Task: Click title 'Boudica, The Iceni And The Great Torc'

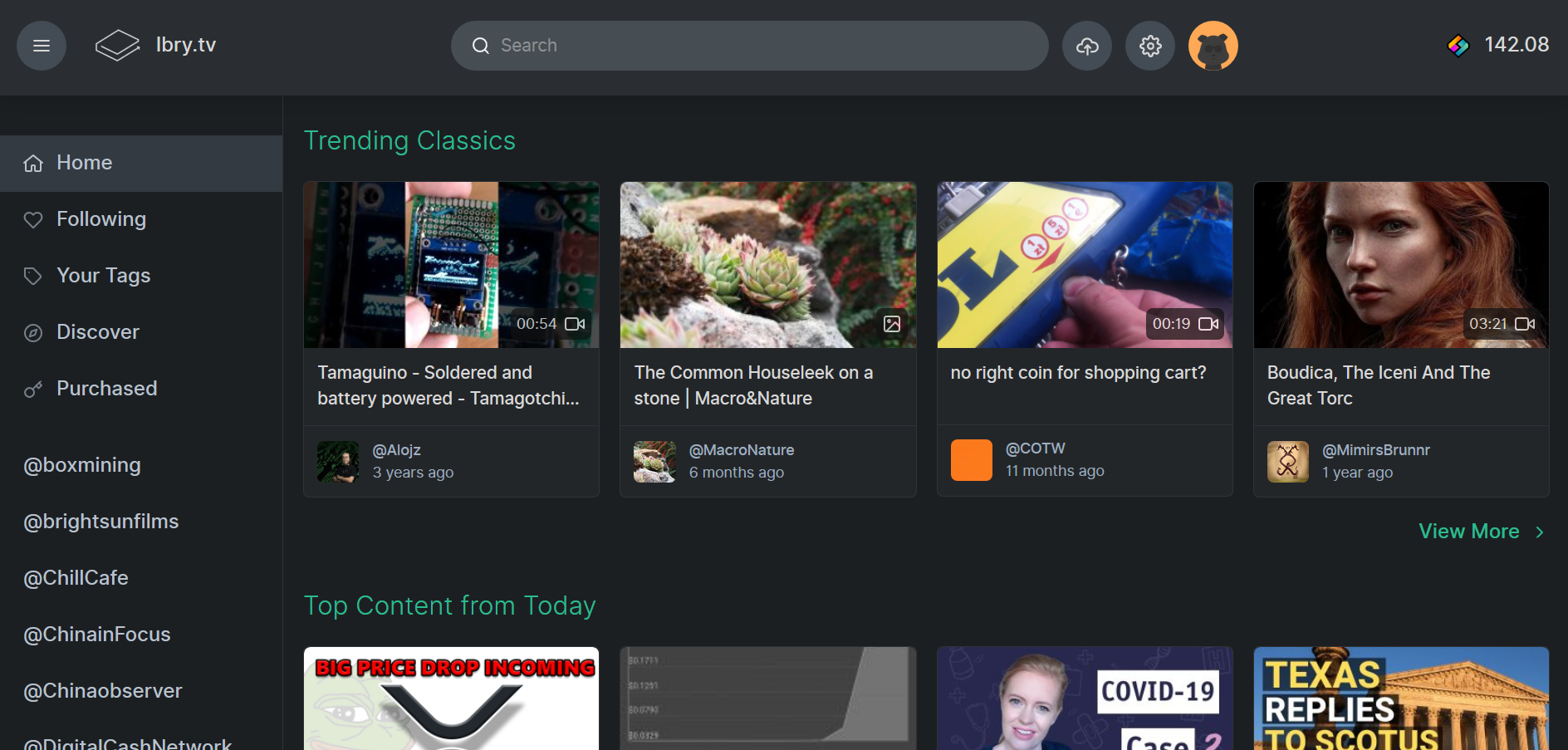Action: (1379, 386)
